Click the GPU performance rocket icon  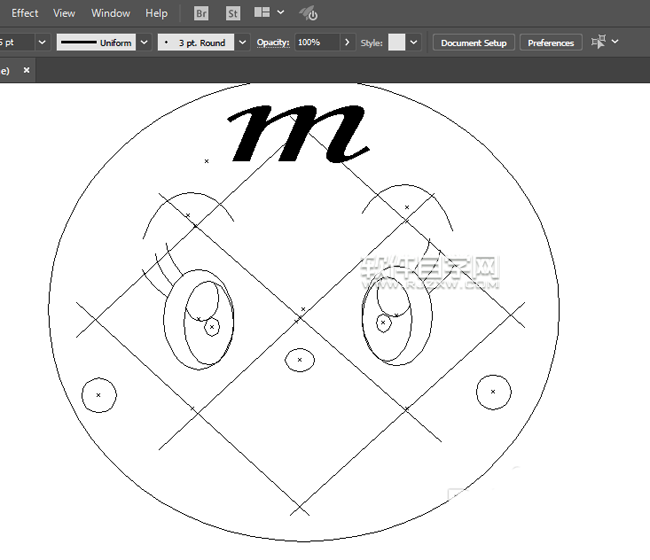(x=308, y=14)
